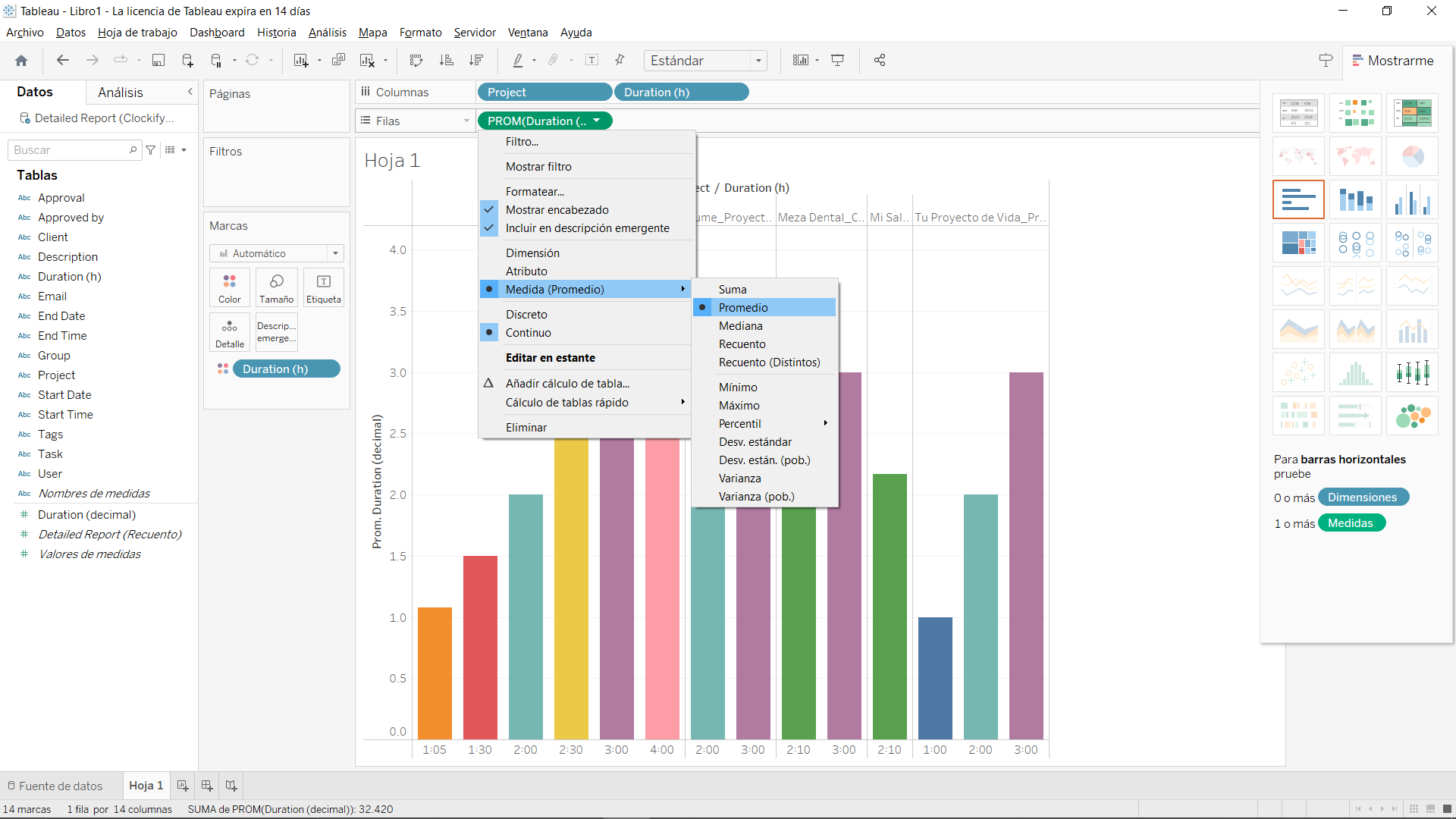Open the Automático mark type dropdown
Screen dimensions: 1456x819
(x=335, y=253)
